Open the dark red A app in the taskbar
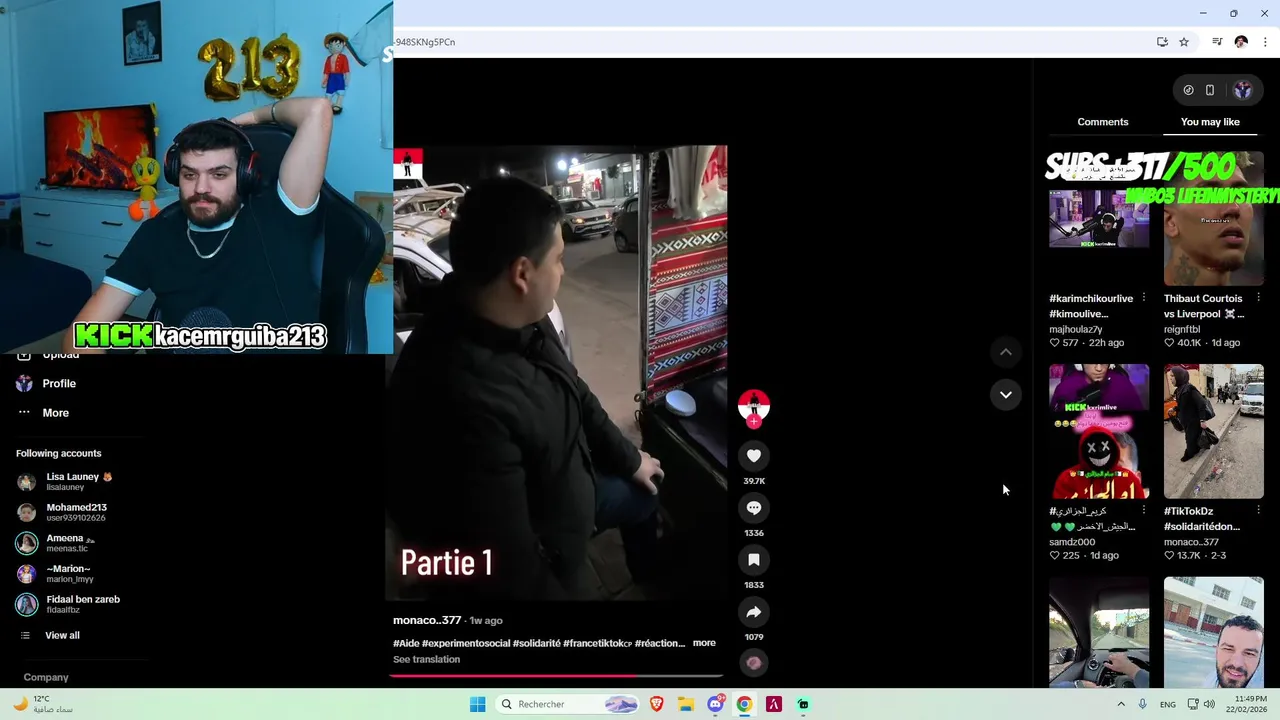 point(773,704)
